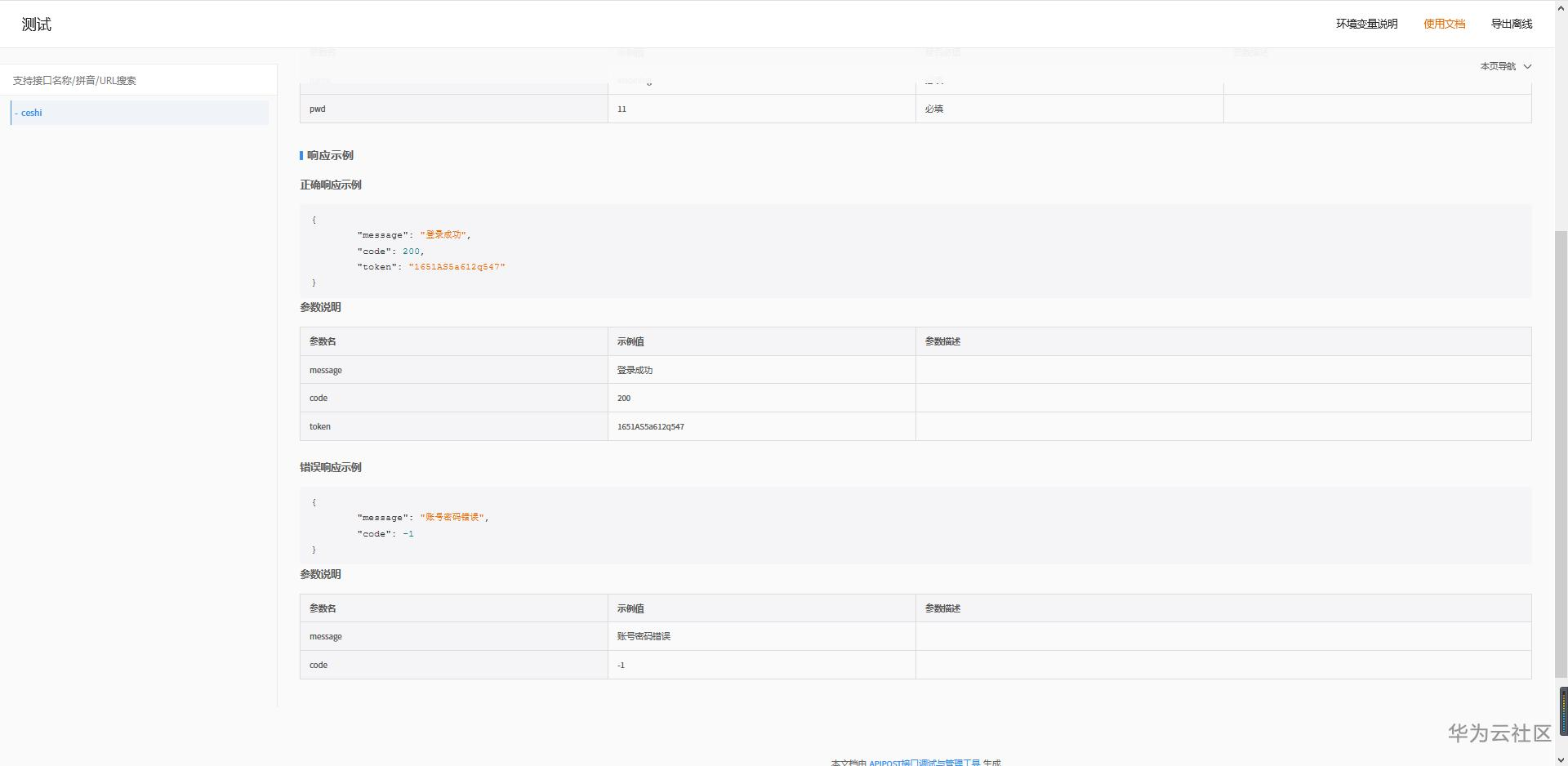Click the scrollbar down arrow
The height and width of the screenshot is (766, 1568).
1561,759
